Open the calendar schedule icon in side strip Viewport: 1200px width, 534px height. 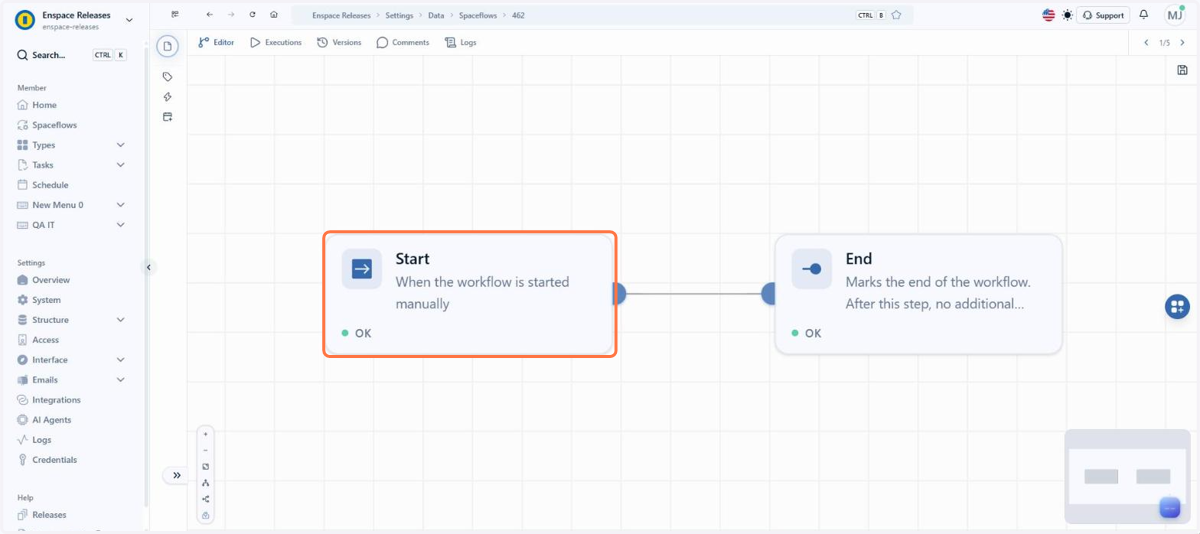point(168,117)
